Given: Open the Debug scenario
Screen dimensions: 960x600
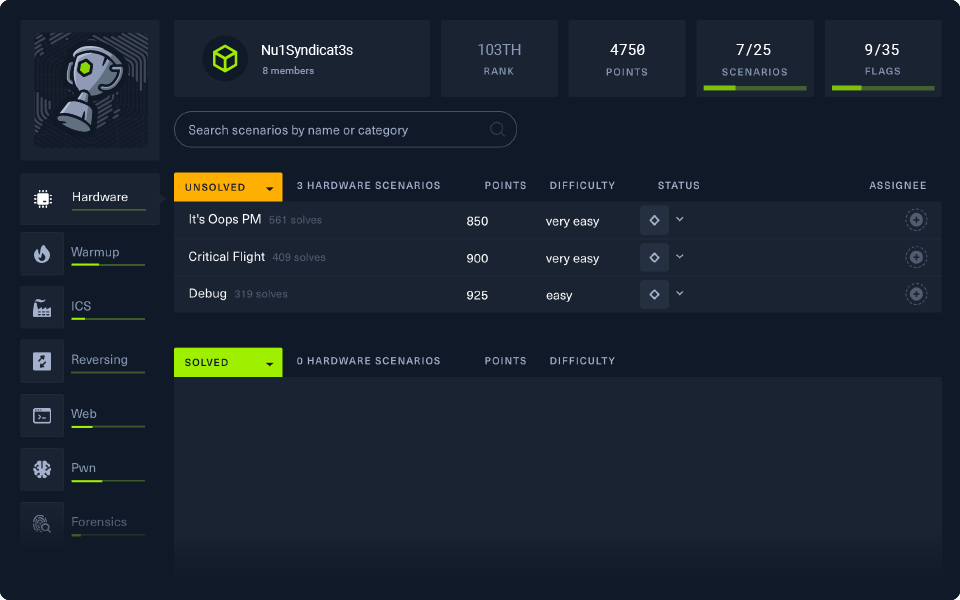Looking at the screenshot, I should (x=208, y=294).
